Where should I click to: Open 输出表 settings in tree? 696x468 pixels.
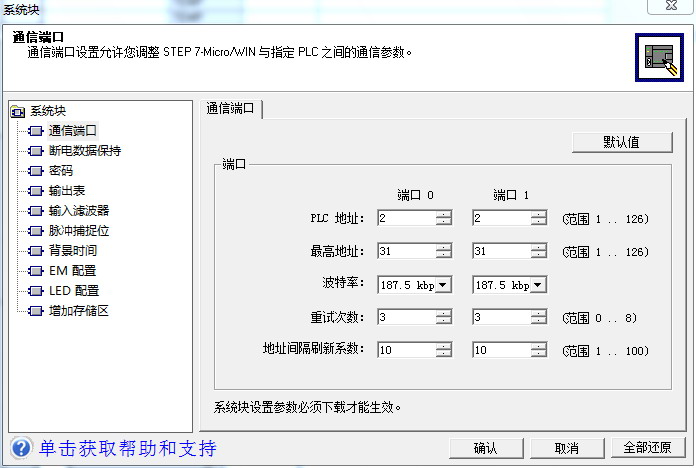click(x=66, y=190)
